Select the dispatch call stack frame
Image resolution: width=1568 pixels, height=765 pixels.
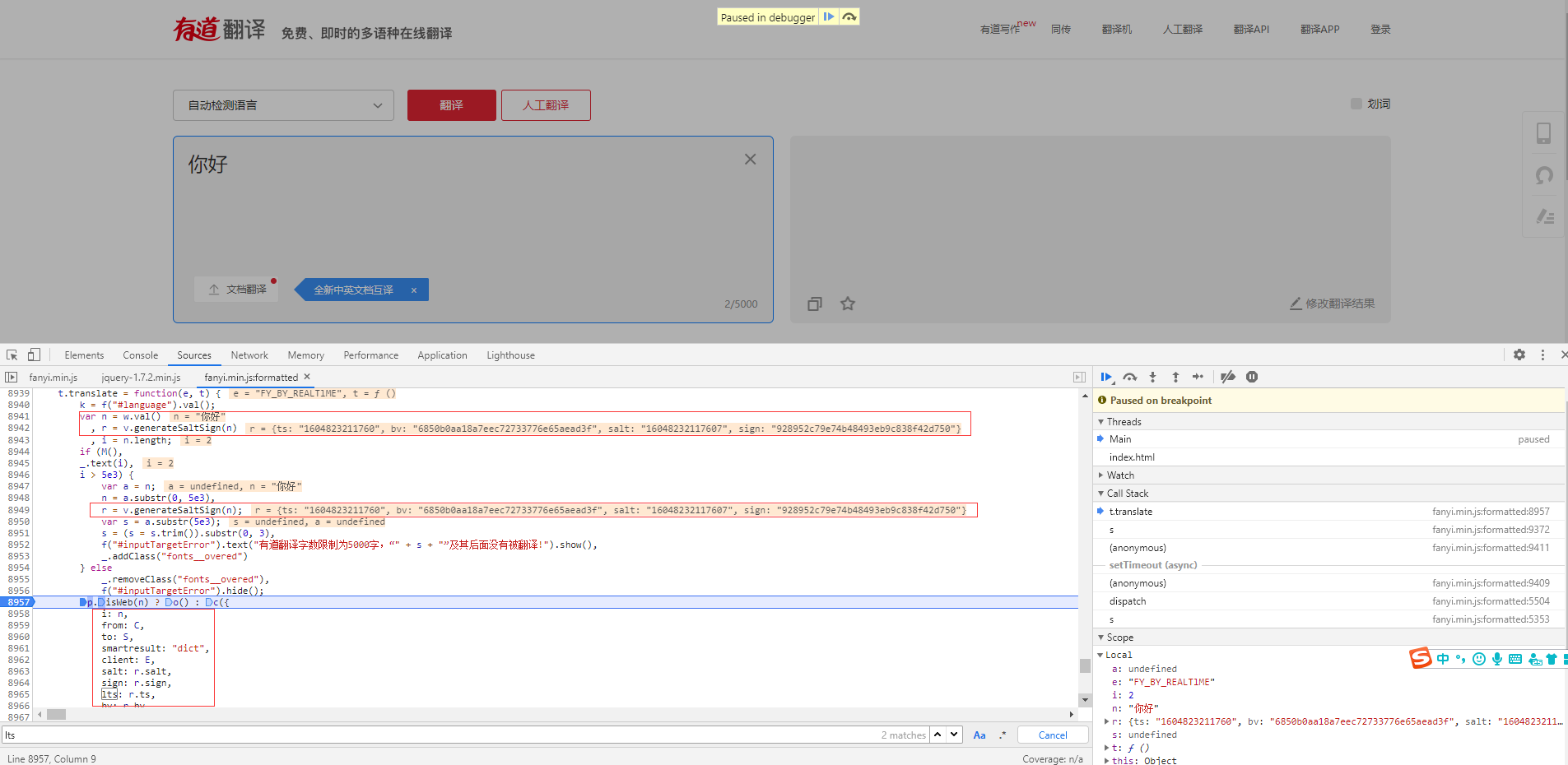point(1330,600)
